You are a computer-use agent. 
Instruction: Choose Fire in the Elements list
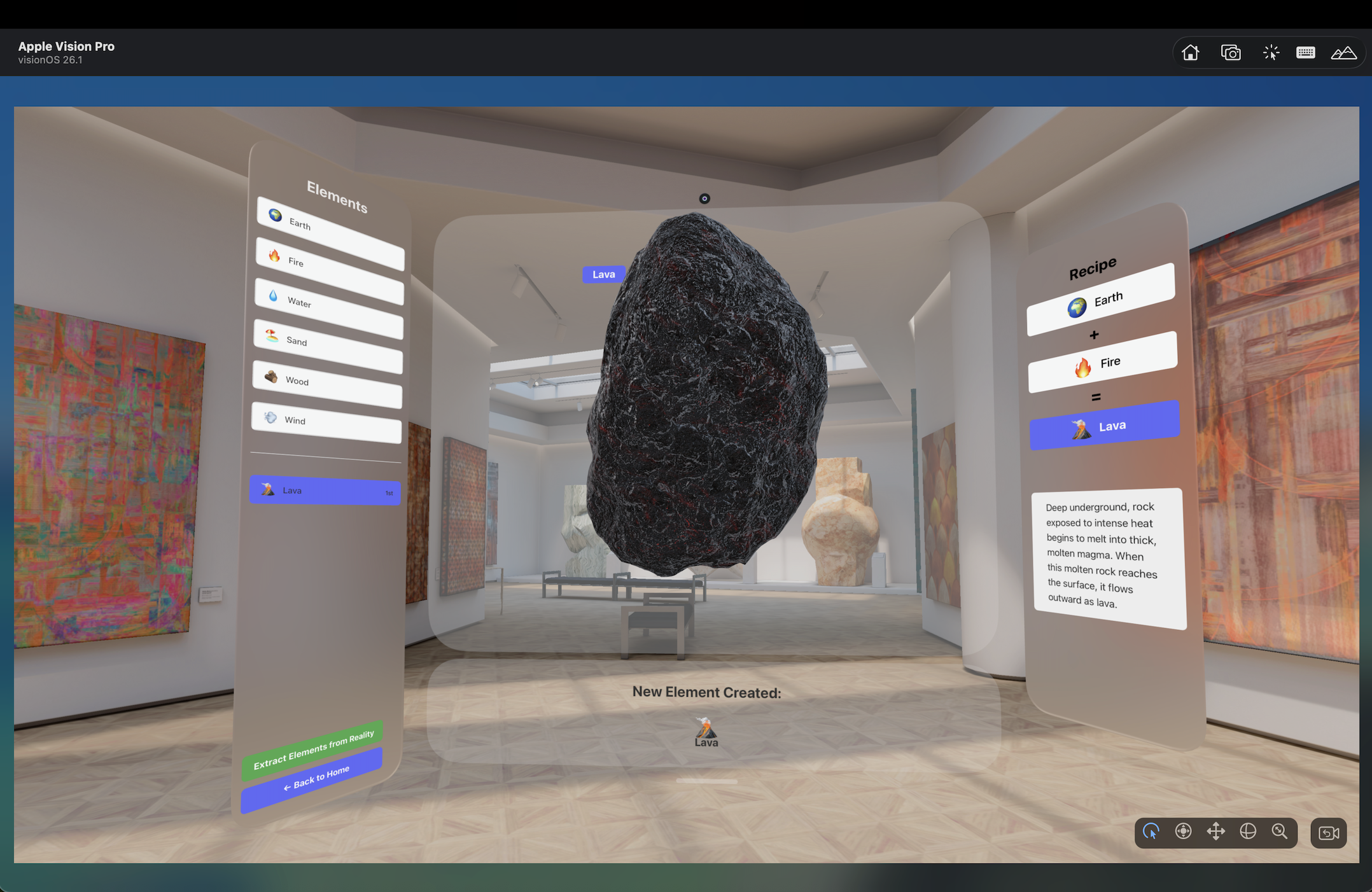pos(329,270)
